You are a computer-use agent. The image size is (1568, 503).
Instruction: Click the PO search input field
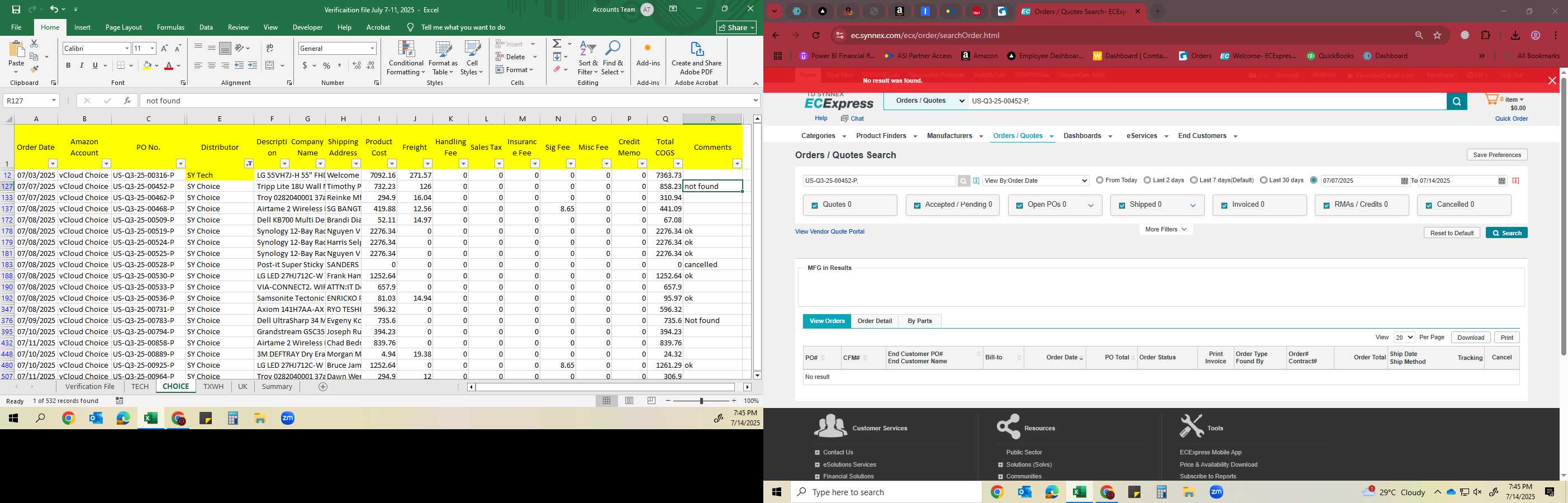click(878, 181)
